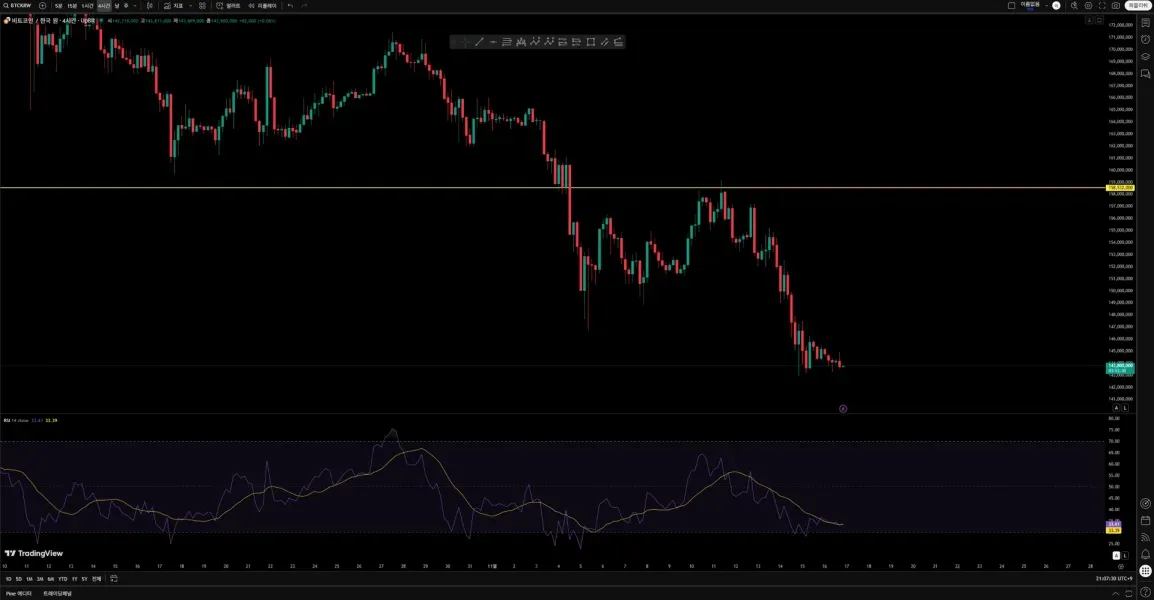Toggle auto scale A on price axis

tap(1116, 407)
